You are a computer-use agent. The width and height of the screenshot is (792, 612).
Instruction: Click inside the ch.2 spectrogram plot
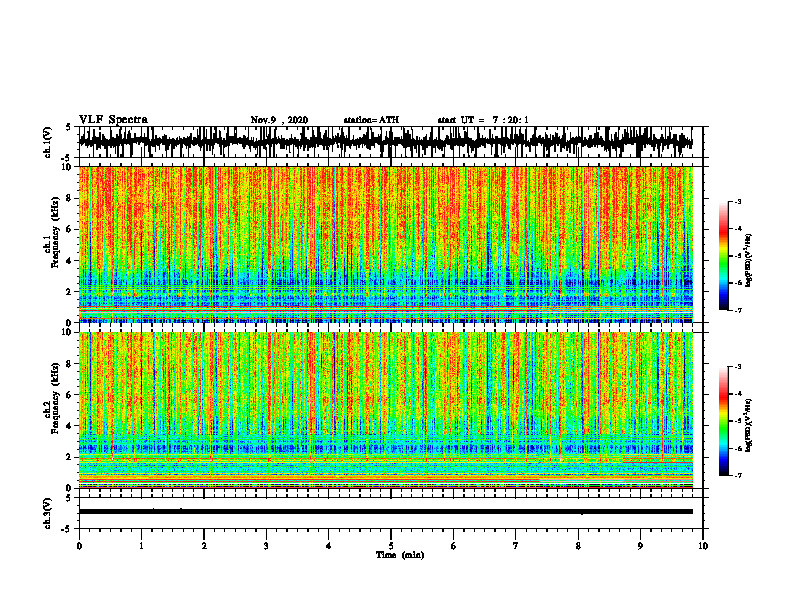tap(390, 410)
